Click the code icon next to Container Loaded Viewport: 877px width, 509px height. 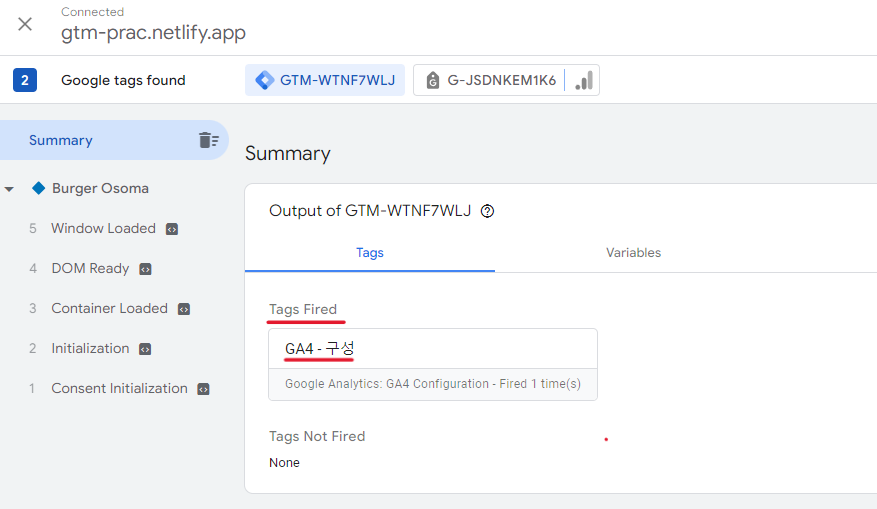click(x=184, y=309)
